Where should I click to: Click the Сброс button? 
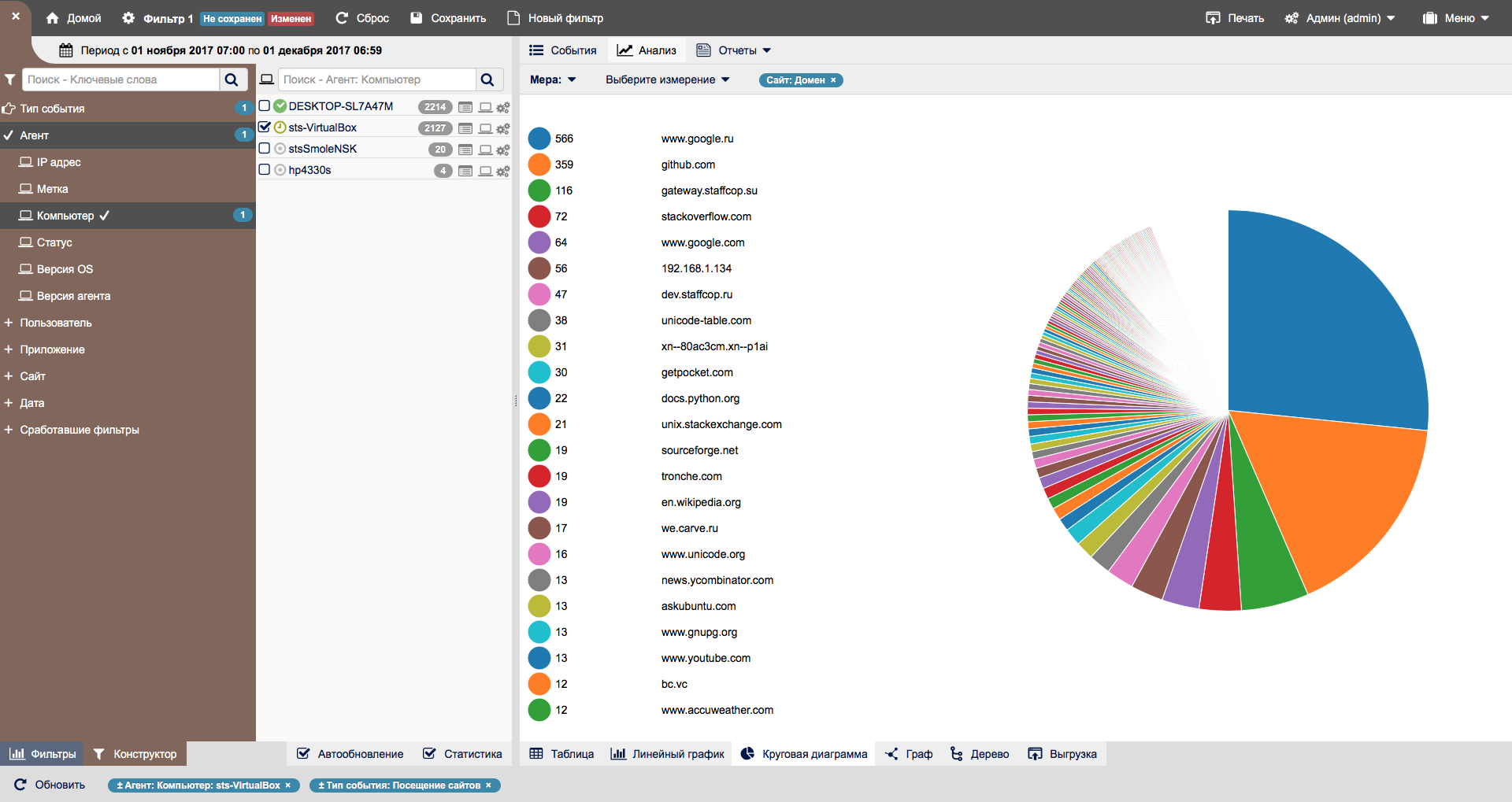click(x=362, y=18)
